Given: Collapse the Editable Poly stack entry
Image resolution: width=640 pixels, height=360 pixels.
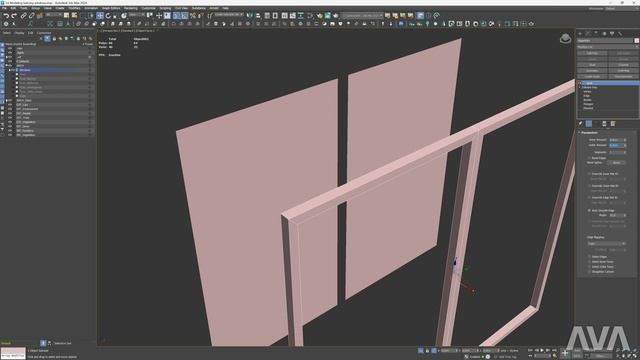Looking at the screenshot, I should pos(580,87).
